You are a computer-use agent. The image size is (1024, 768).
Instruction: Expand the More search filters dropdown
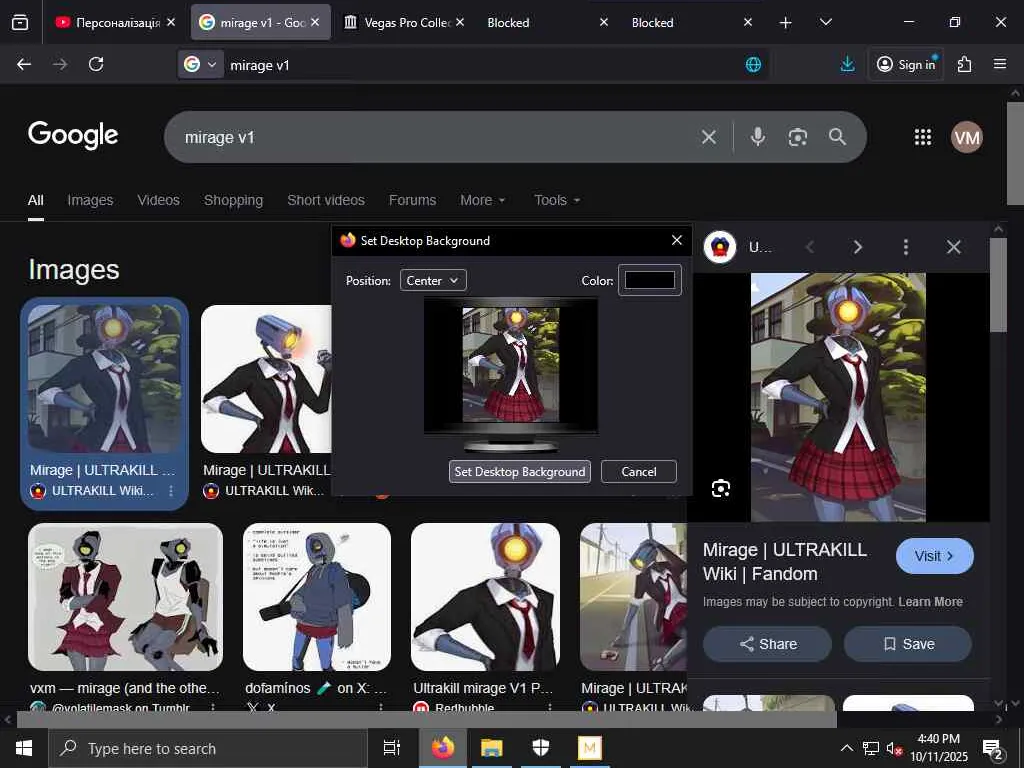(483, 200)
